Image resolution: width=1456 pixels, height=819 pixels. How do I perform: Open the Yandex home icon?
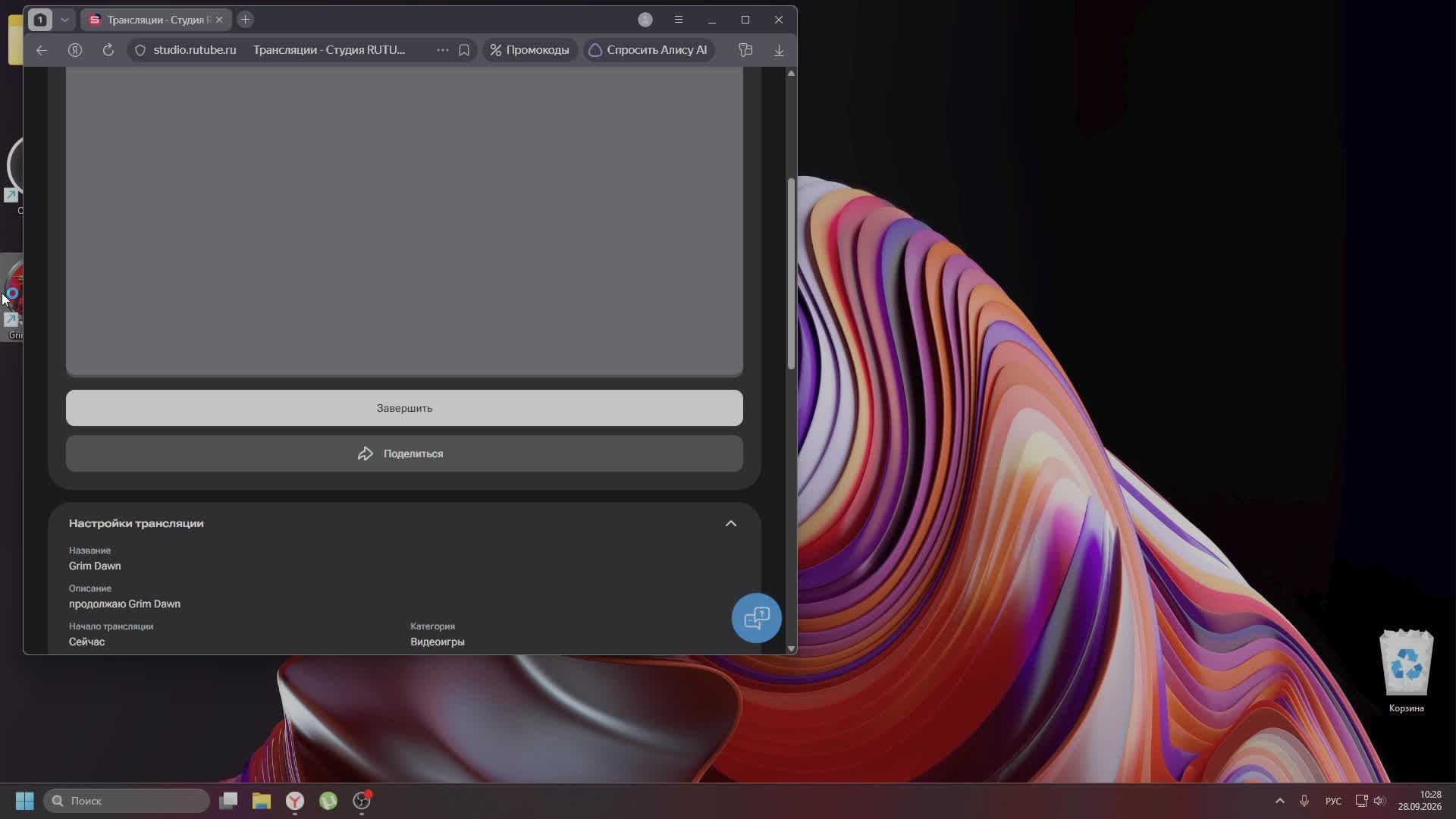click(x=75, y=50)
